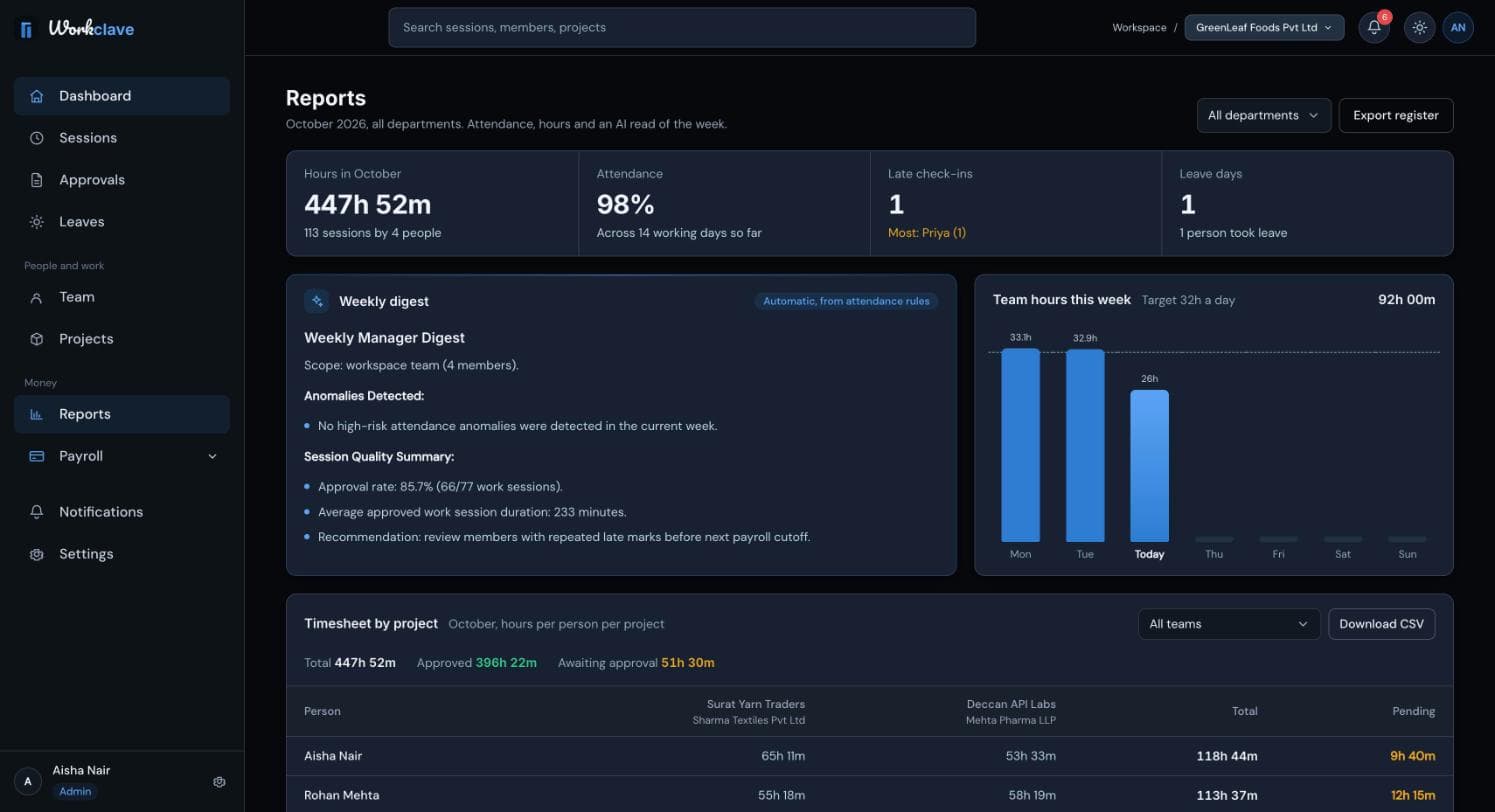Open the Approvals page
This screenshot has width=1495, height=812.
[122, 180]
